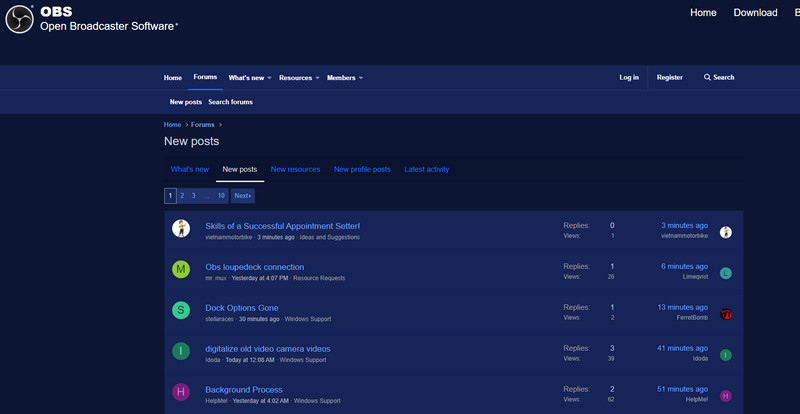Image resolution: width=800 pixels, height=414 pixels.
Task: Click the Resource Requests forum link
Action: 319,278
